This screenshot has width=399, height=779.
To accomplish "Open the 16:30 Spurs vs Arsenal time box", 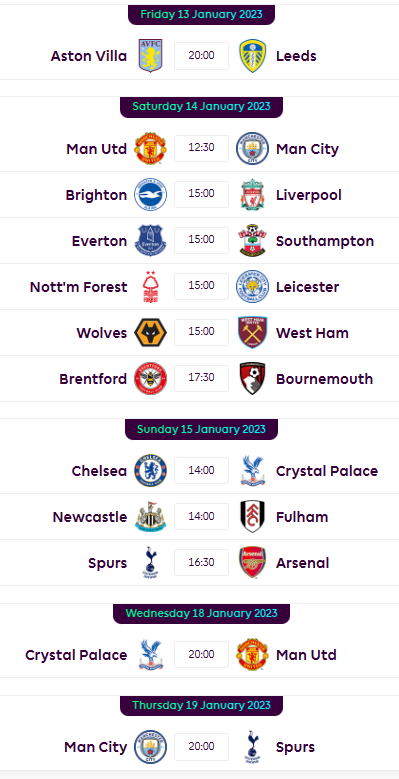I will pos(201,562).
